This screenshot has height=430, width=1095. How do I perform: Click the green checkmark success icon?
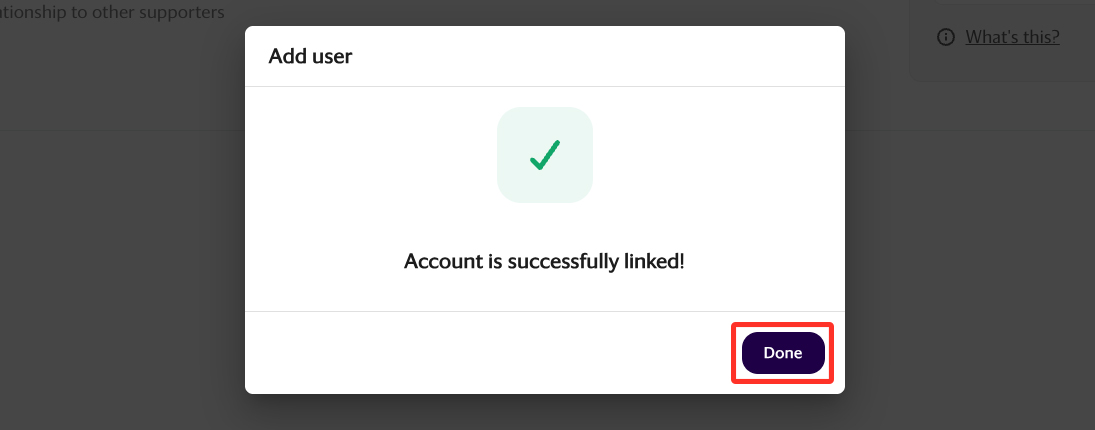[x=545, y=155]
